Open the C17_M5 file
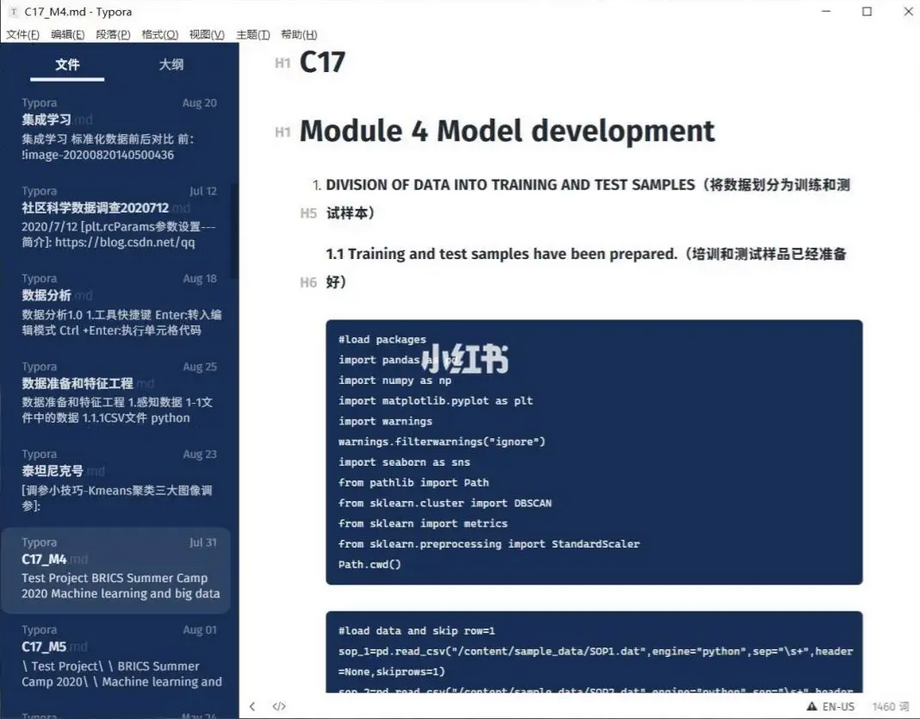 (x=119, y=656)
